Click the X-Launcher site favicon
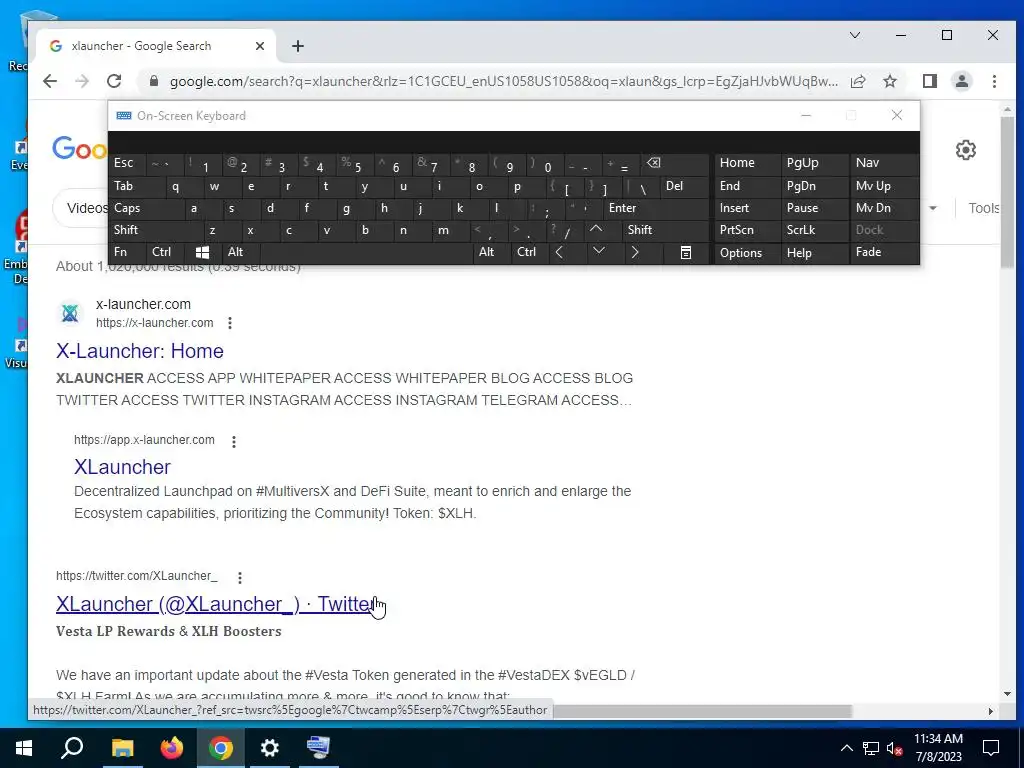Image resolution: width=1024 pixels, height=768 pixels. coord(70,313)
